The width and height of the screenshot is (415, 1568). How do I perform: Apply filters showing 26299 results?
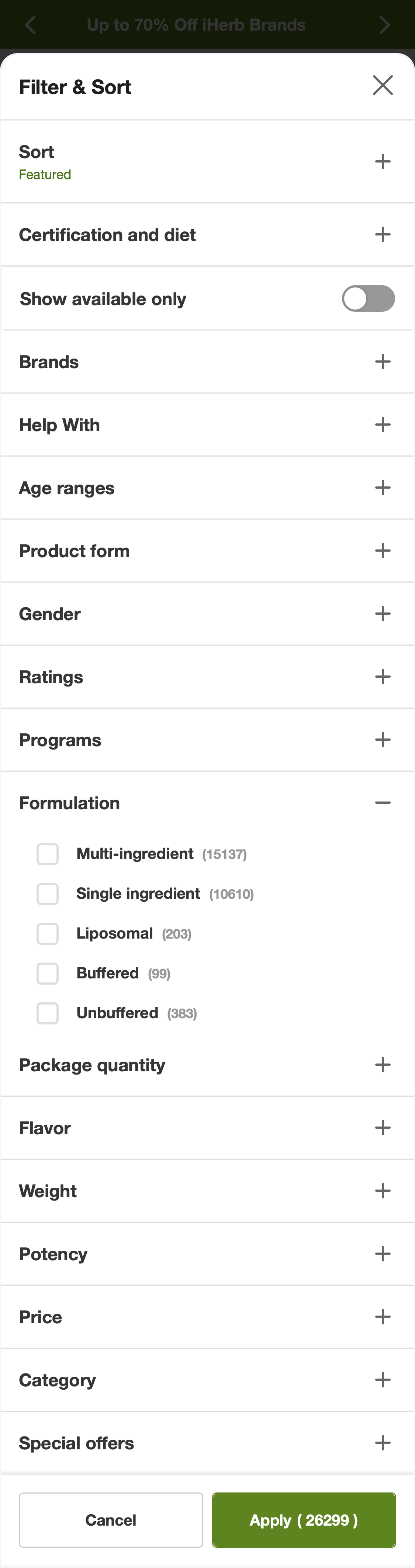pos(304,1520)
